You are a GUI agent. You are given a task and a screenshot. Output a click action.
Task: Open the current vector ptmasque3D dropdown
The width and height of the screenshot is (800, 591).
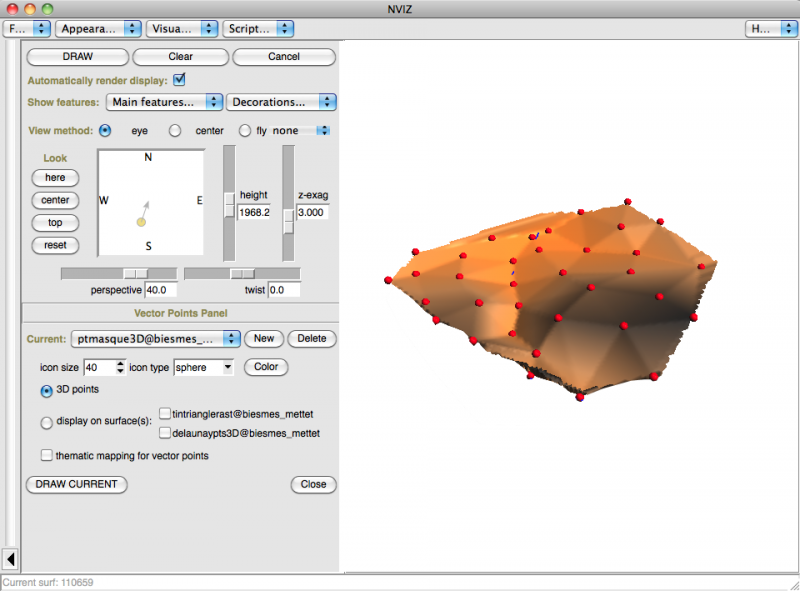154,339
